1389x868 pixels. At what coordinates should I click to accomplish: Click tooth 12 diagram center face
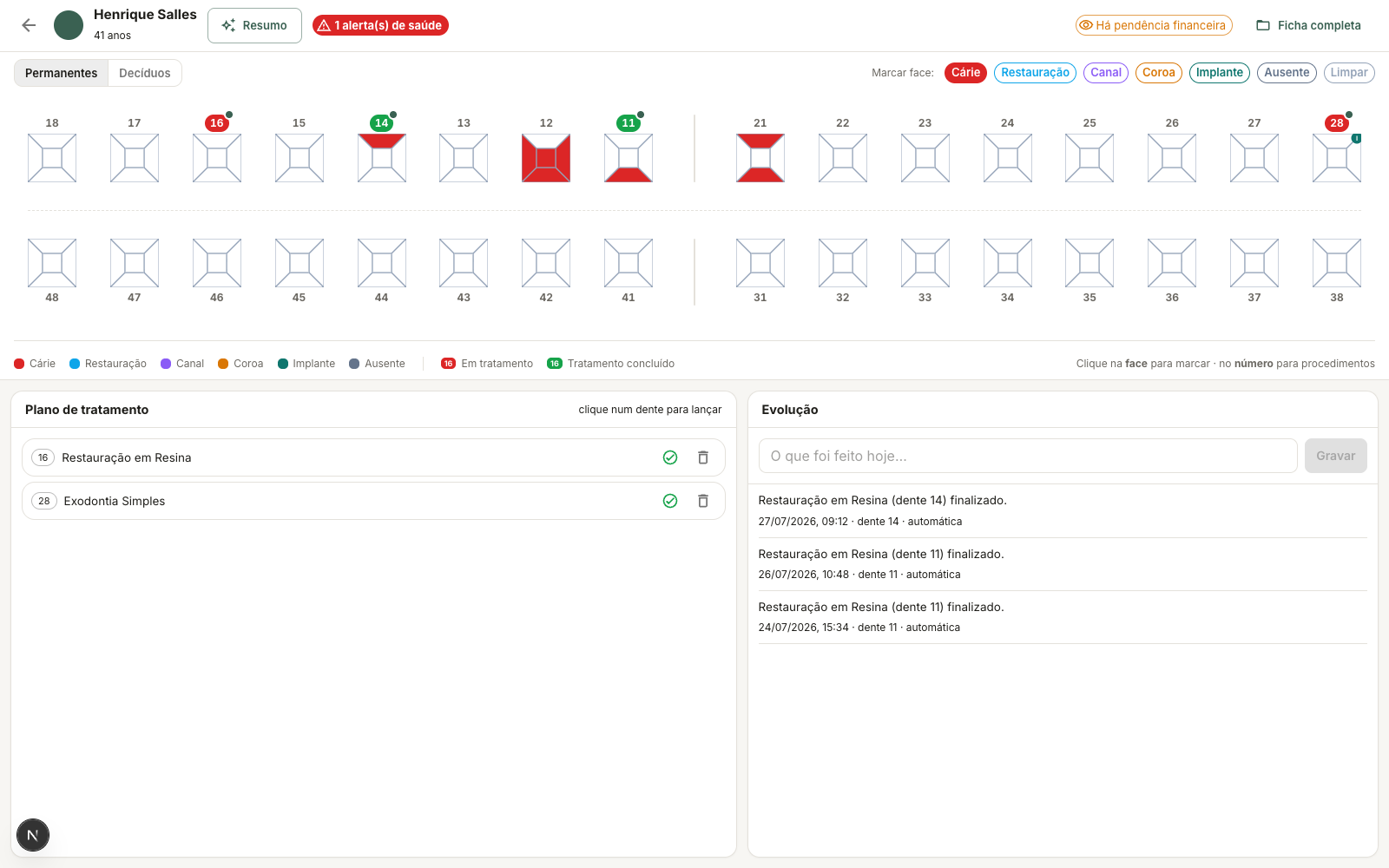[546, 158]
